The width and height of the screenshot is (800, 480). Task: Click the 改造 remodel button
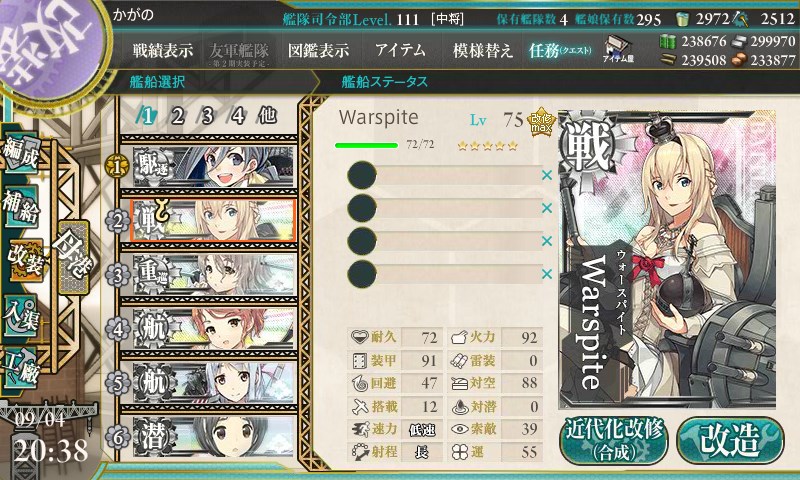730,441
